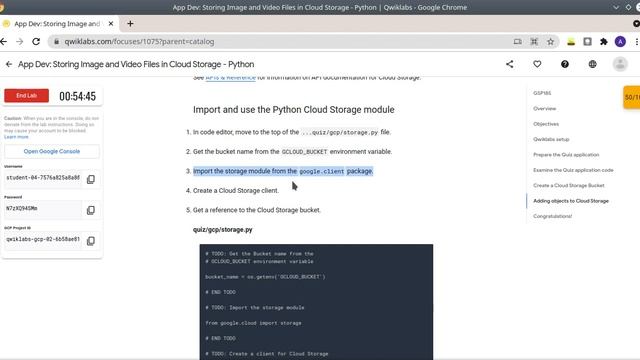Click the End Lab button
The height and width of the screenshot is (360, 640).
27,96
